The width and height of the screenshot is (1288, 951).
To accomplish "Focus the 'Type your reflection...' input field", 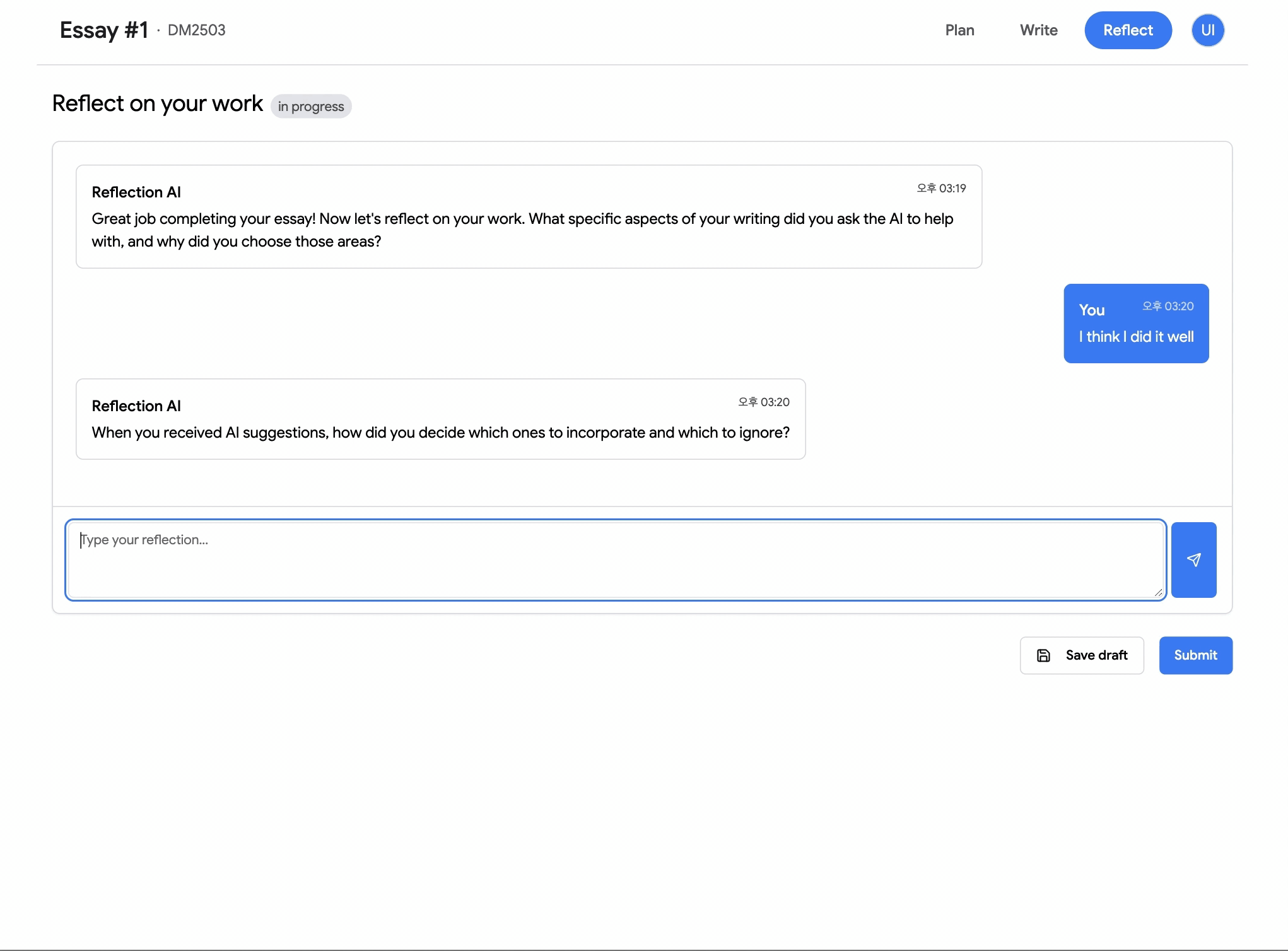I will click(x=615, y=560).
